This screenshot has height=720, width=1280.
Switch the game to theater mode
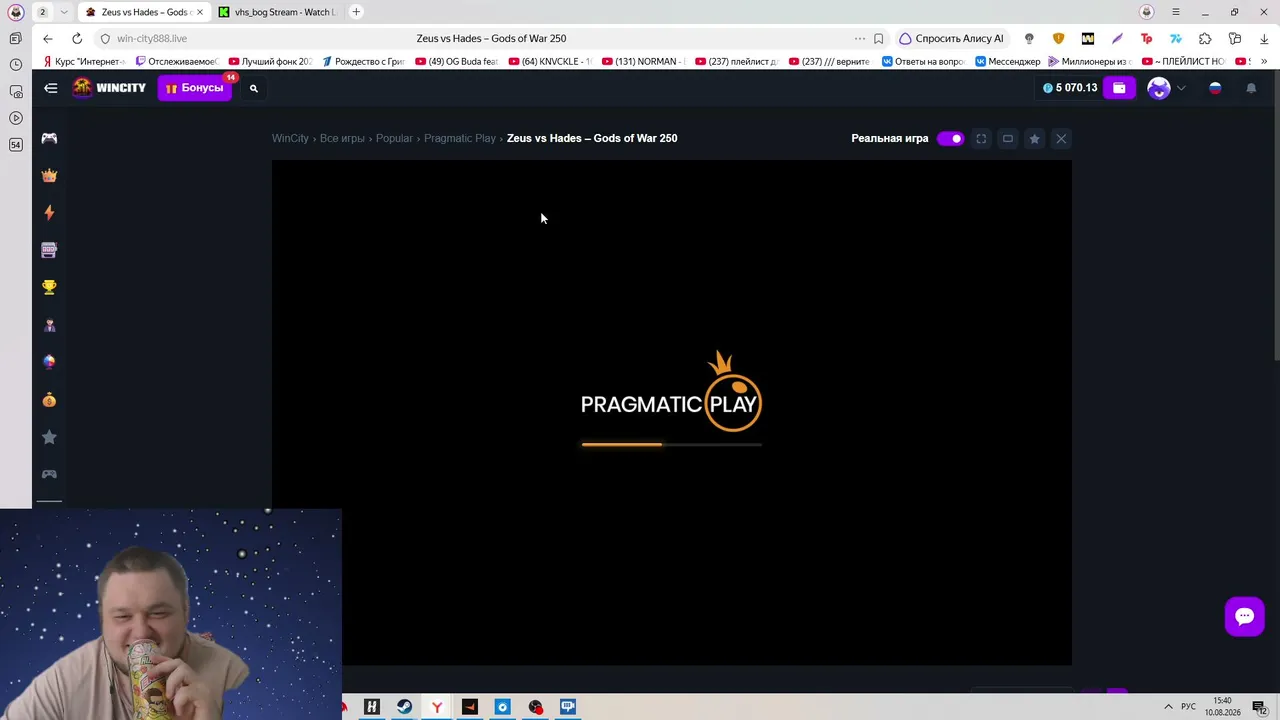1008,139
